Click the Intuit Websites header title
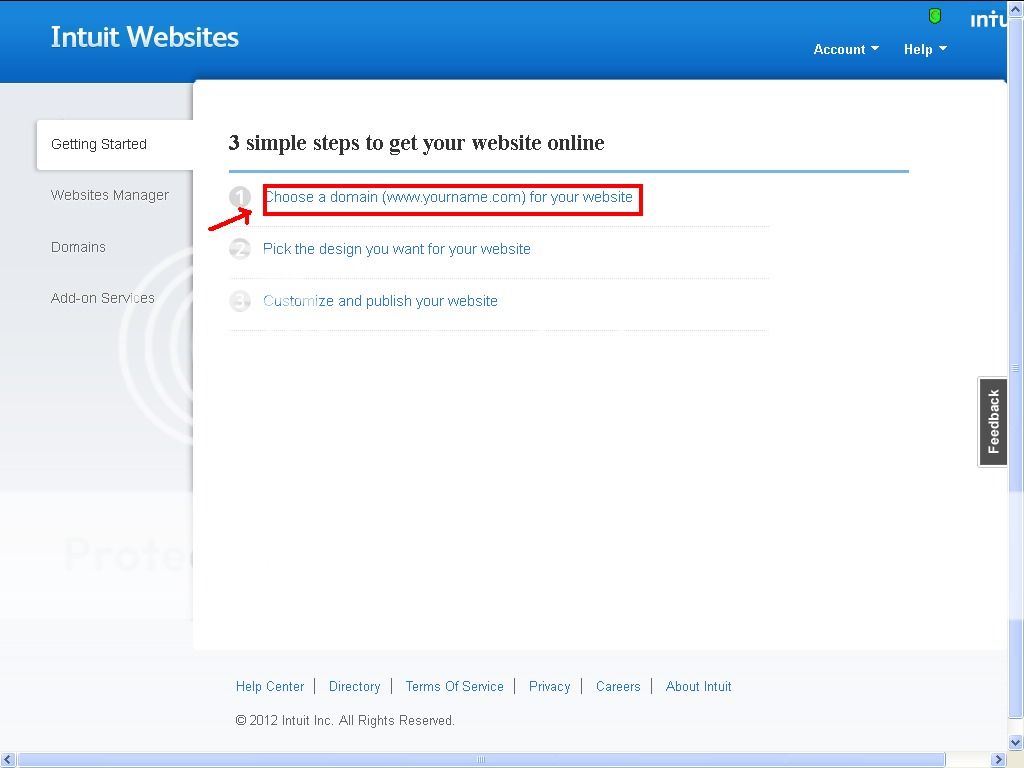1024x768 pixels. 145,37
